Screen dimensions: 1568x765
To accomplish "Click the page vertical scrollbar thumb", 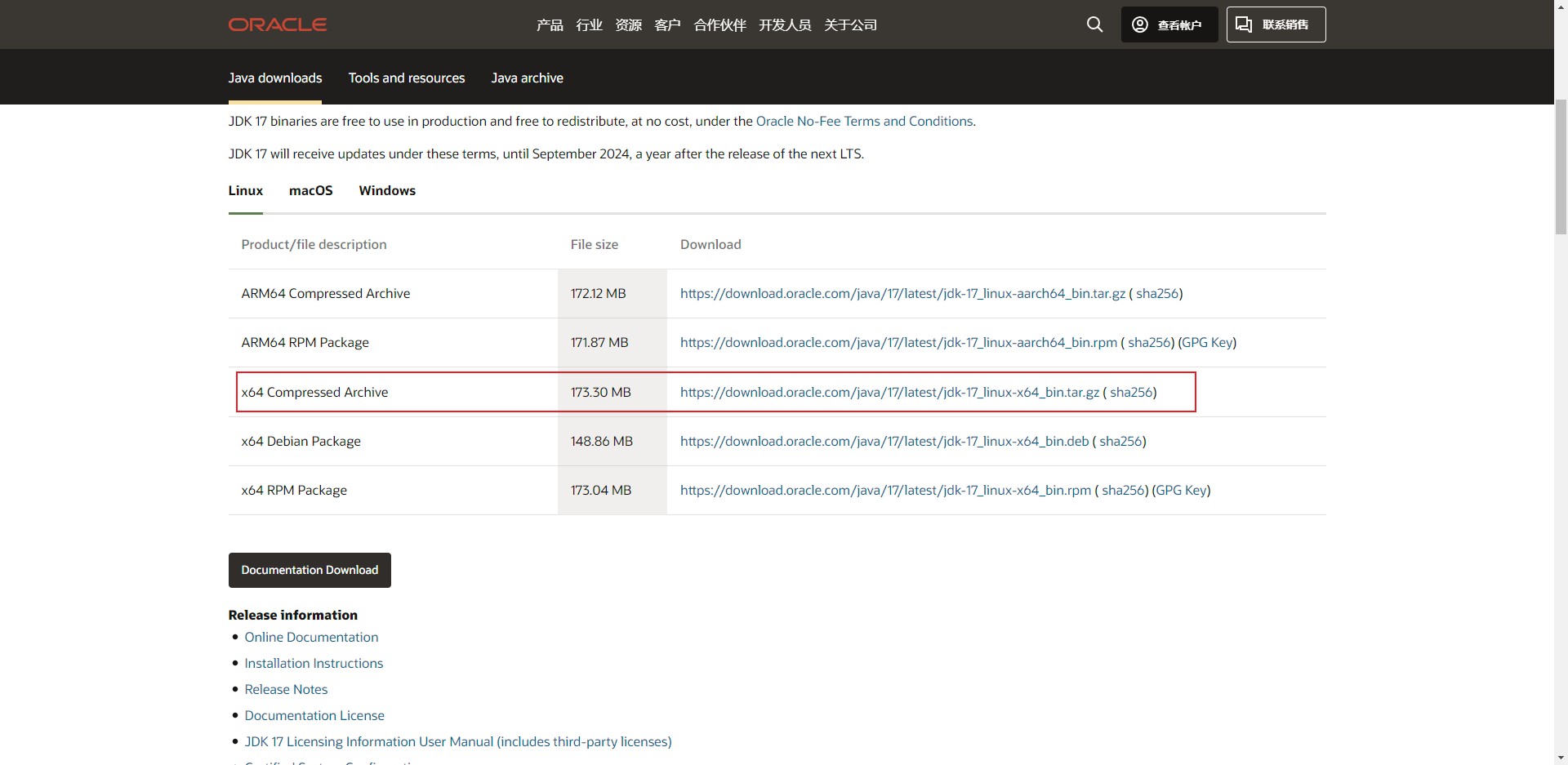I will (x=1560, y=163).
